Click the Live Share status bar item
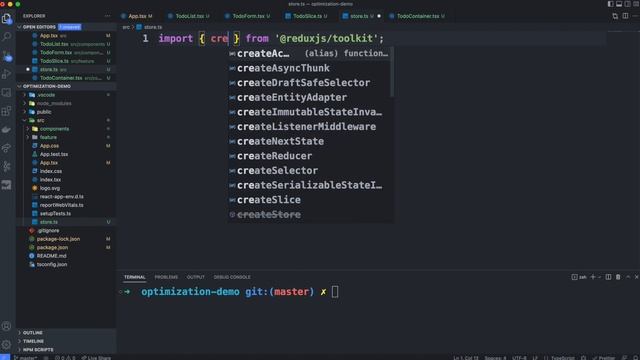Image resolution: width=640 pixels, height=360 pixels. [96, 358]
